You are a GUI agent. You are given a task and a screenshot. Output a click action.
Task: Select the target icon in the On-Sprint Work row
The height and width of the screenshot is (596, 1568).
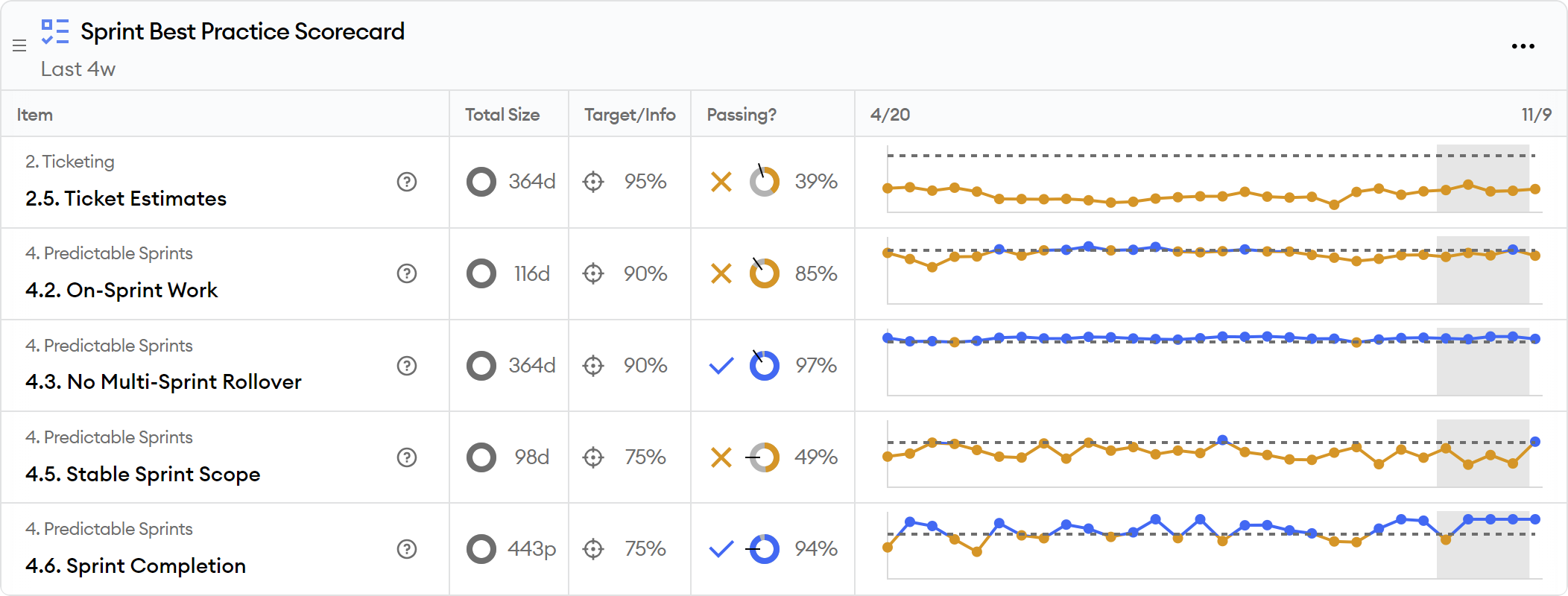[x=592, y=273]
